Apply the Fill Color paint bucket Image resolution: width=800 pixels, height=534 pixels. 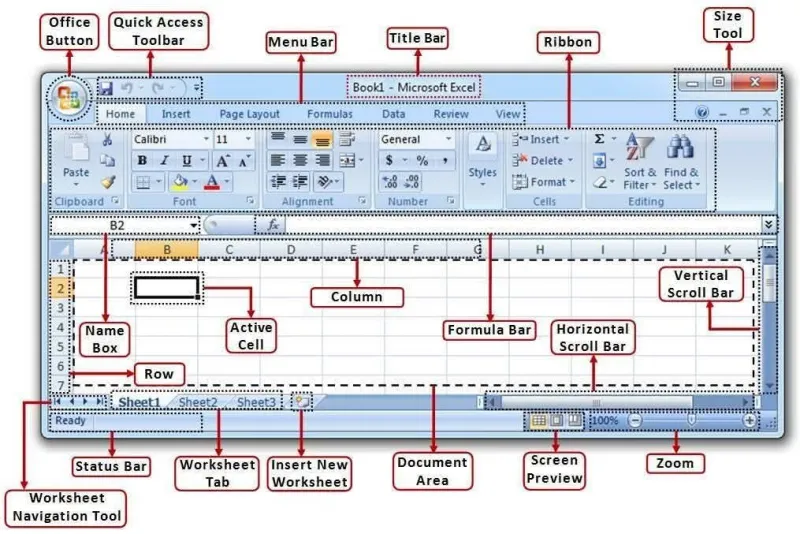point(180,182)
